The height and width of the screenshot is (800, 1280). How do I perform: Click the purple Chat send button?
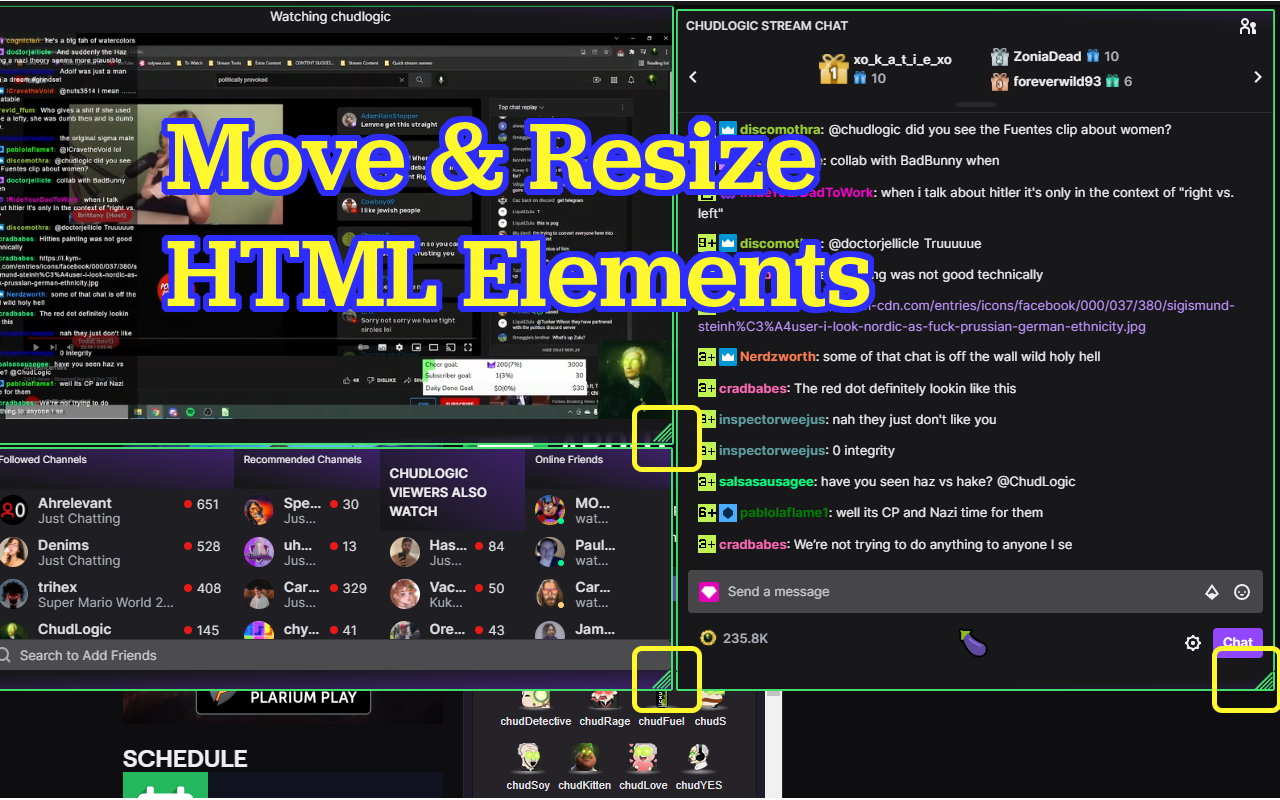coord(1238,643)
